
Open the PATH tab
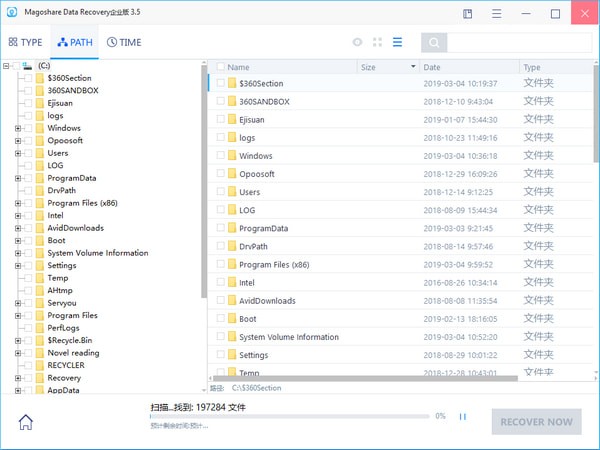[75, 42]
